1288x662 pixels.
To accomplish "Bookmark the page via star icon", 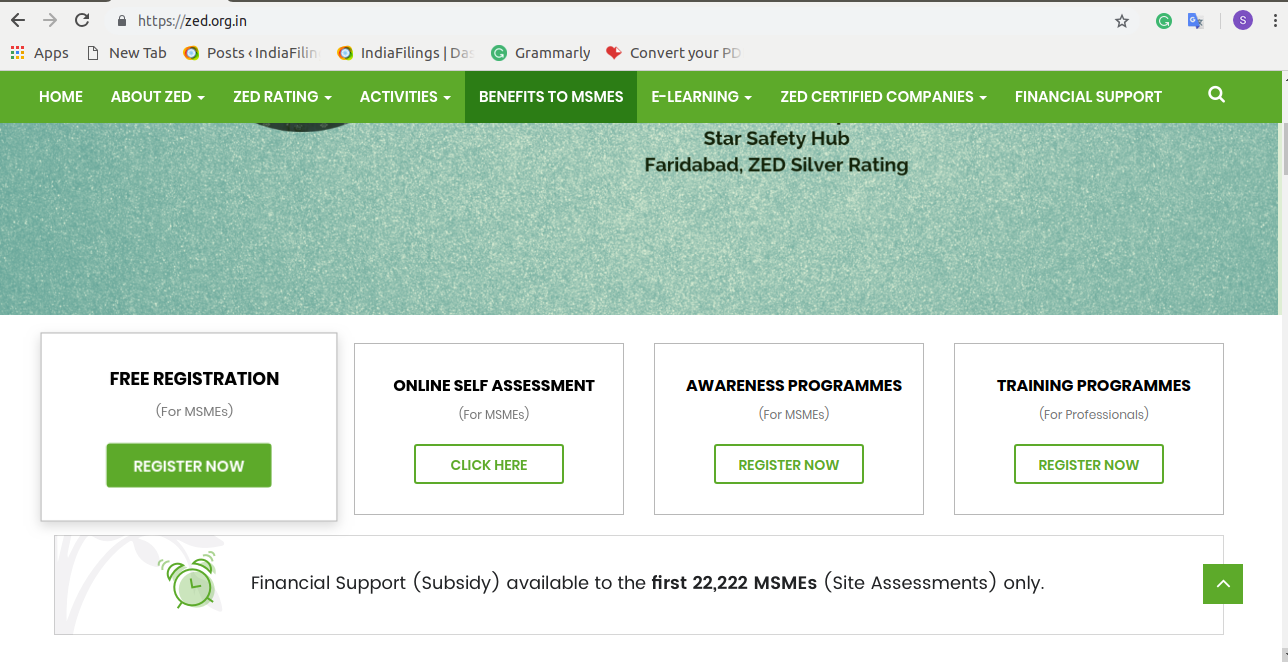I will click(1121, 20).
